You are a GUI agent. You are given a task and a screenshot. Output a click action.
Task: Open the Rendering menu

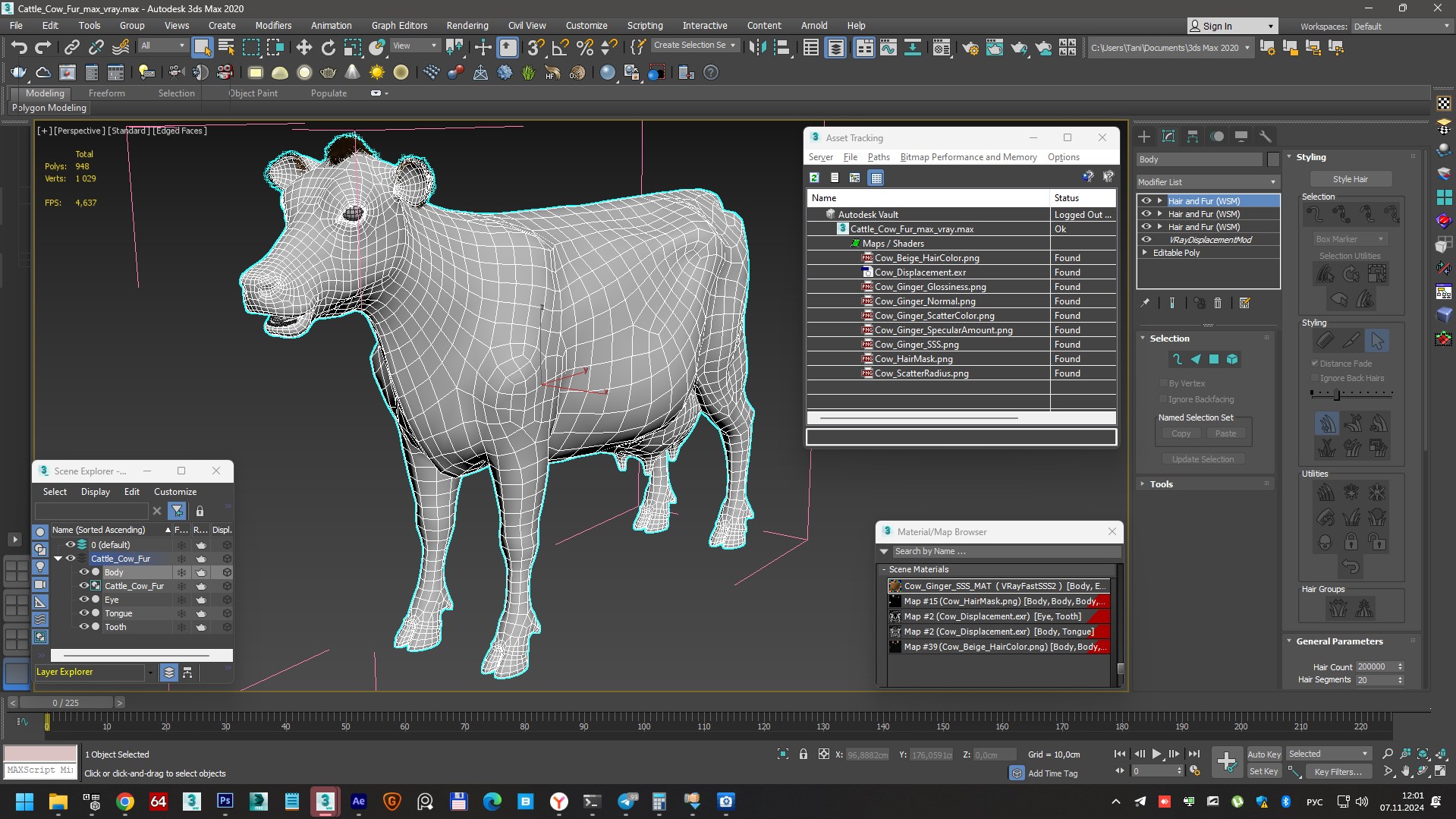[x=467, y=25]
